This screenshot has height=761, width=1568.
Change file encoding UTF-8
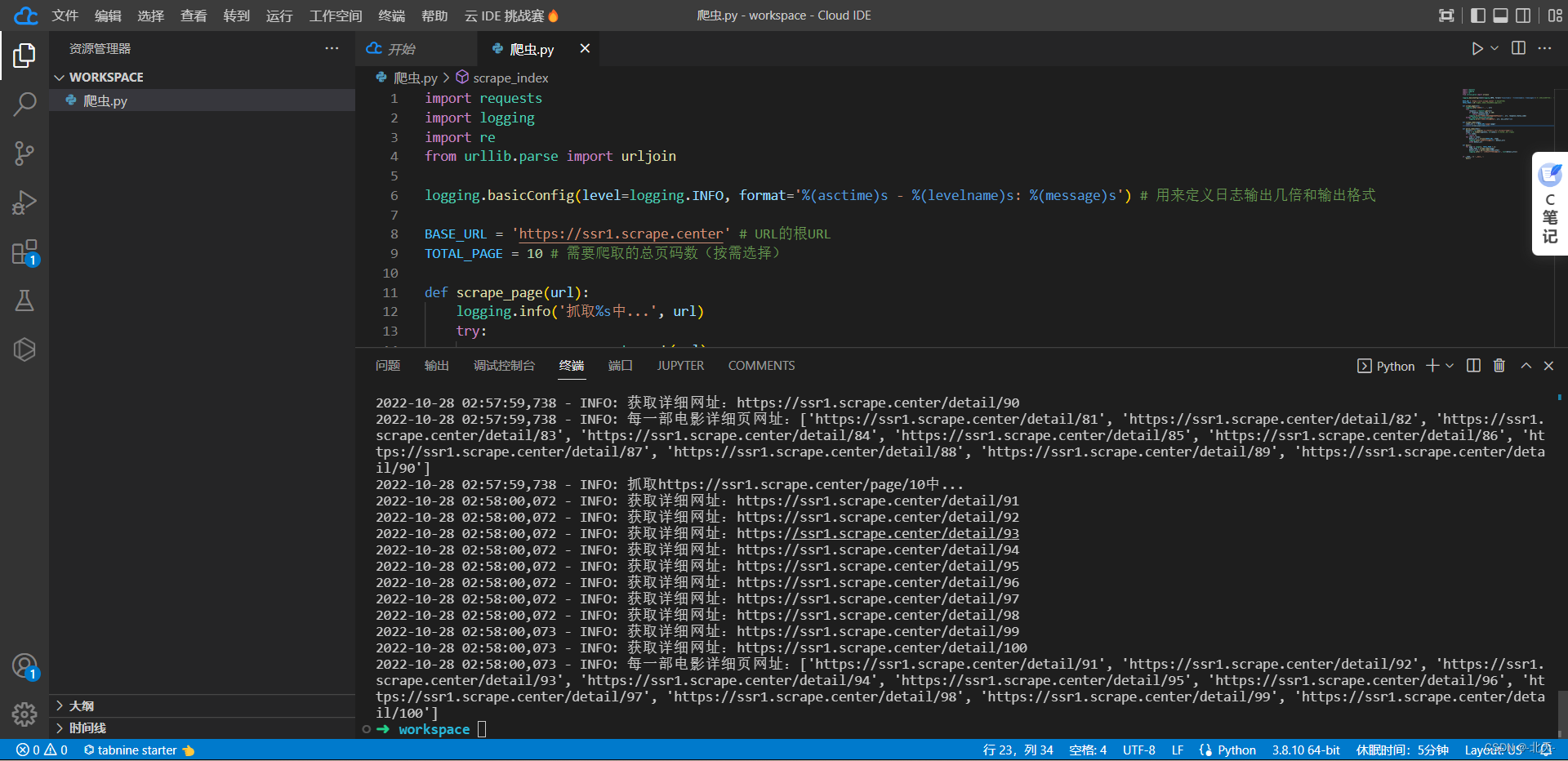[1138, 750]
